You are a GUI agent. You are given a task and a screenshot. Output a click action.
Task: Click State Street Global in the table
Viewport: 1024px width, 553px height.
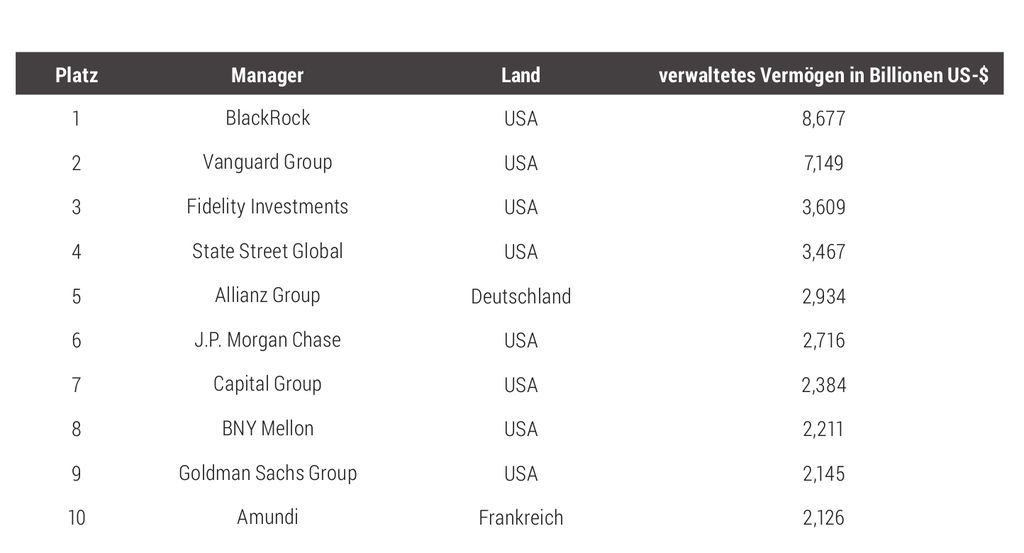tap(267, 251)
